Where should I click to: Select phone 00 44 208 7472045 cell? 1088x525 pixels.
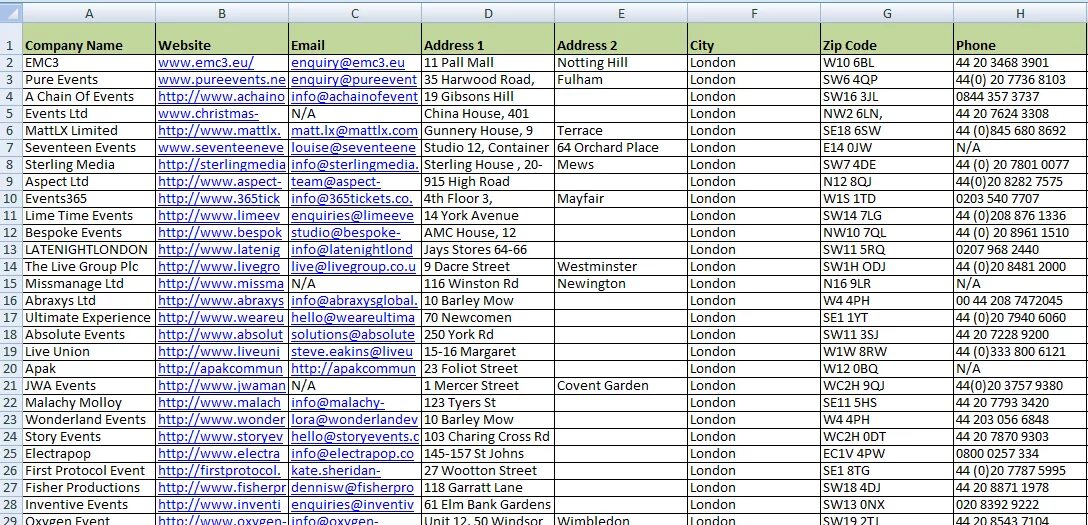(x=1020, y=300)
